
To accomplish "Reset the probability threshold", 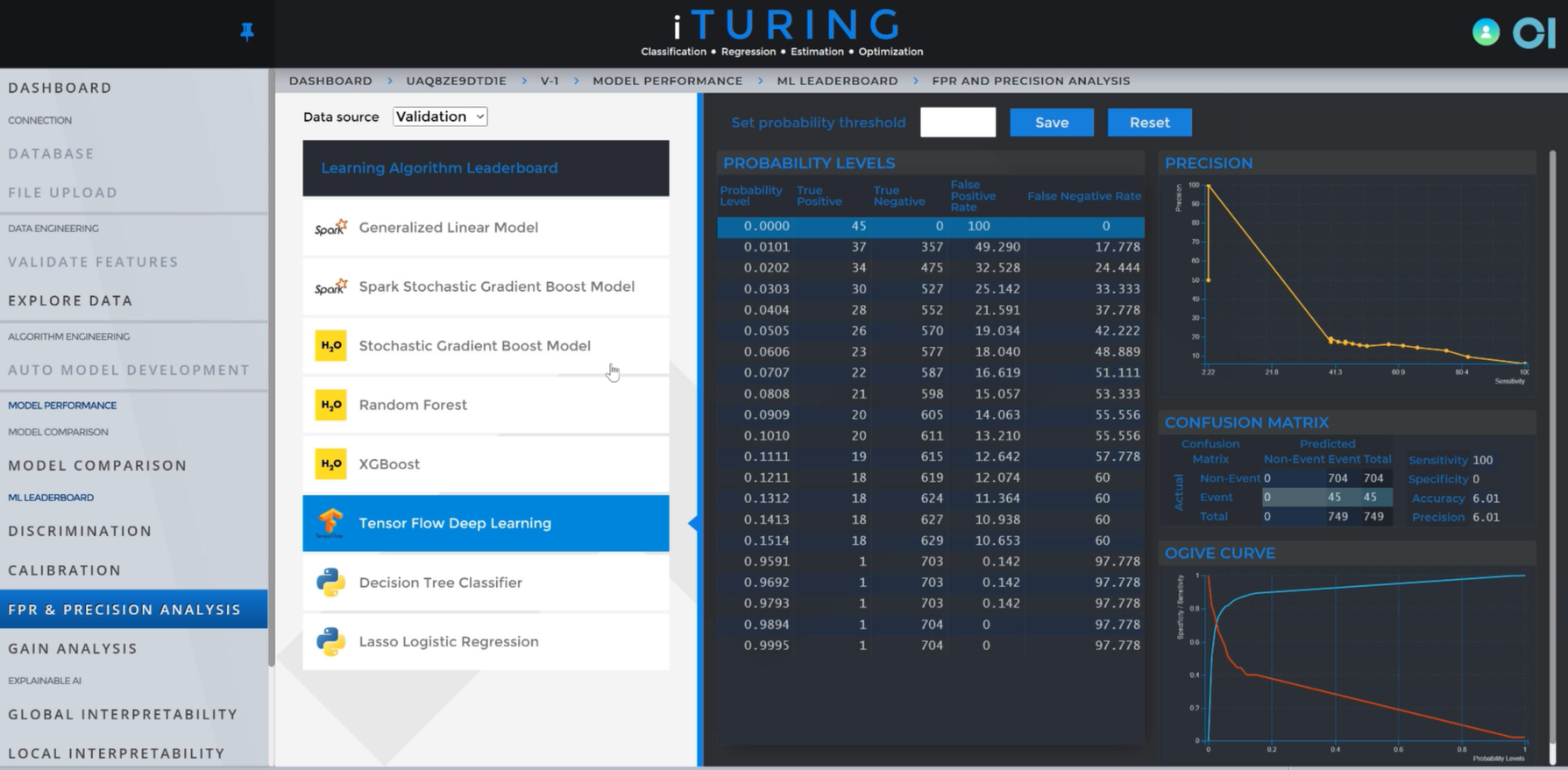I will [1150, 123].
